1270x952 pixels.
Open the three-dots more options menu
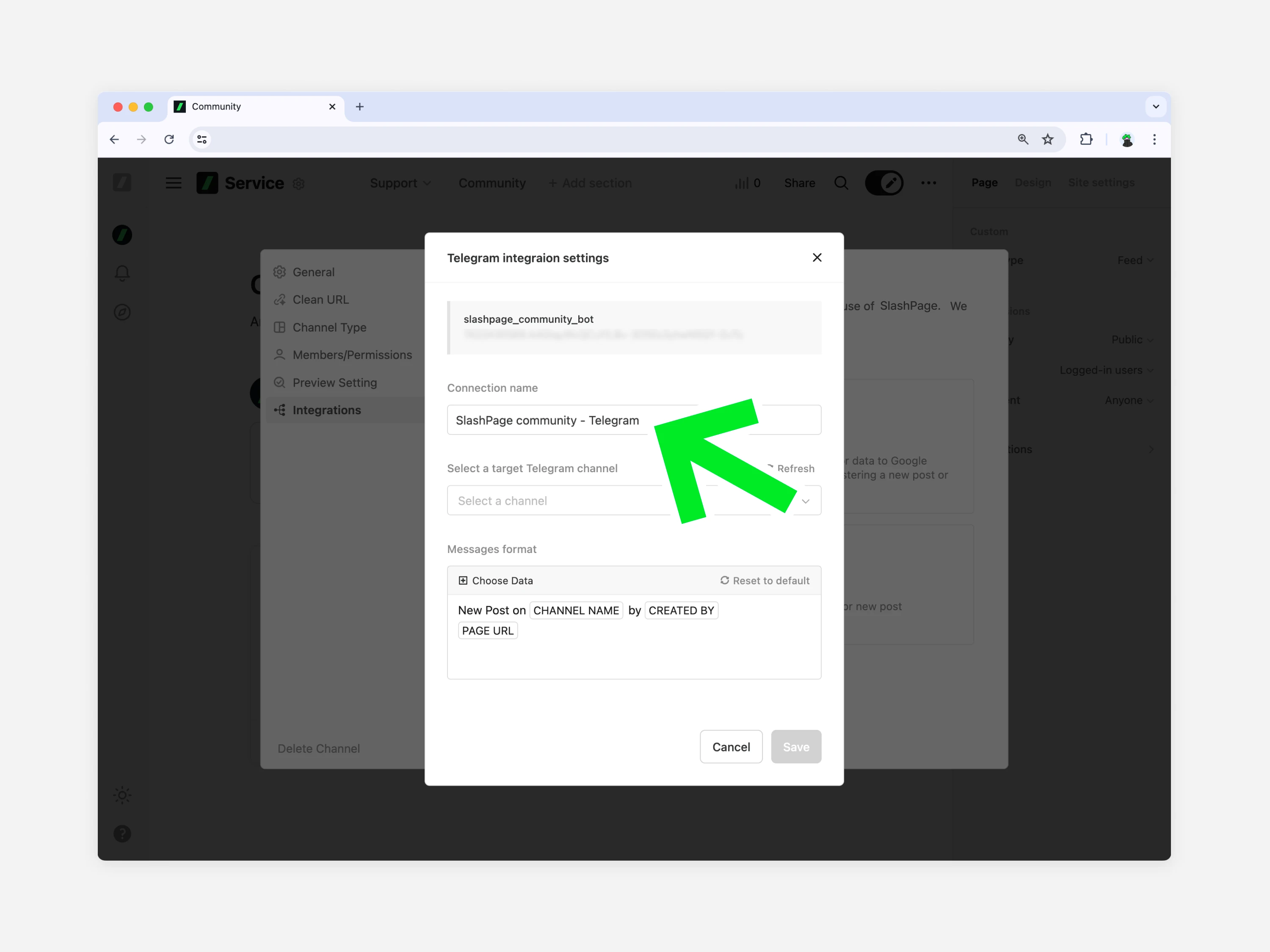(x=928, y=183)
